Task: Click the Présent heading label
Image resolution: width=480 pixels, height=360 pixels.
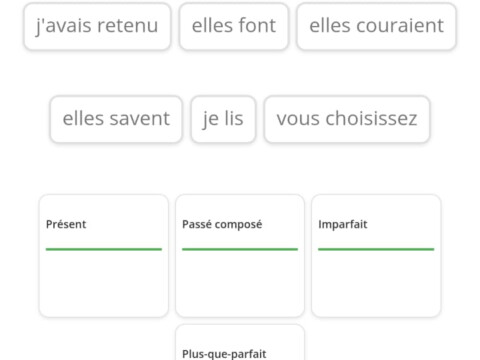Action: pyautogui.click(x=66, y=224)
